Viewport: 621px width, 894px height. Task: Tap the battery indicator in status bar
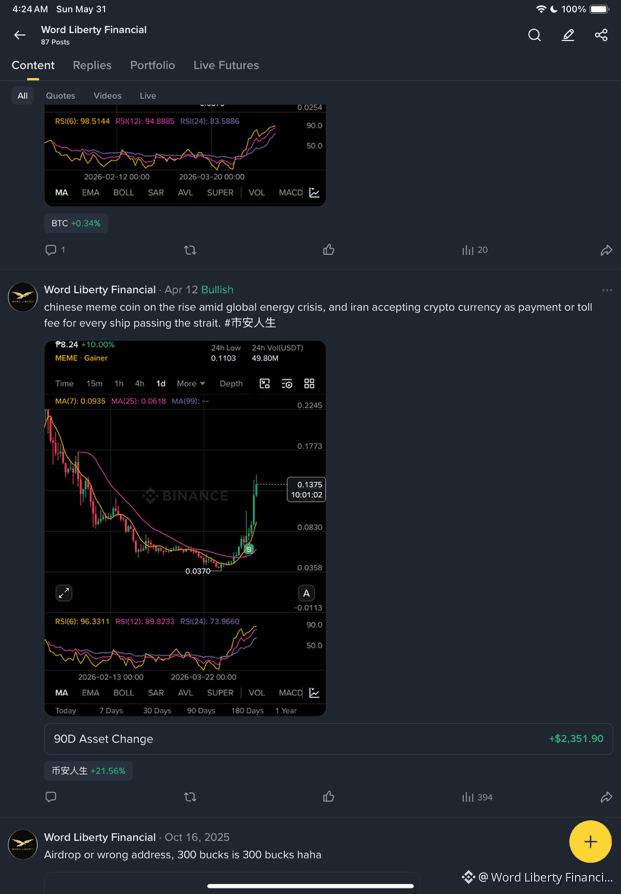point(599,9)
